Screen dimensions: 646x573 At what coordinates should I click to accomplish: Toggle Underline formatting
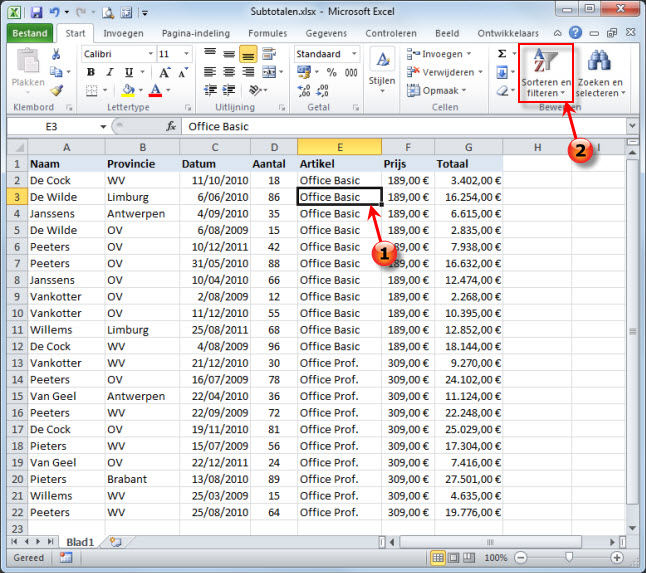click(129, 73)
